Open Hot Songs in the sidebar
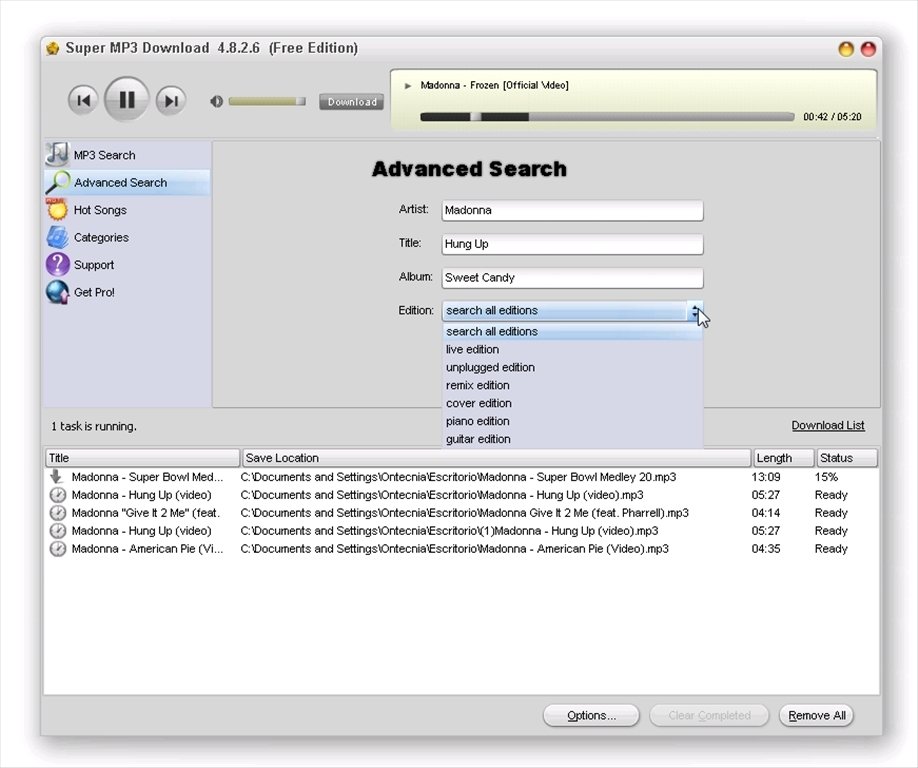 point(127,210)
